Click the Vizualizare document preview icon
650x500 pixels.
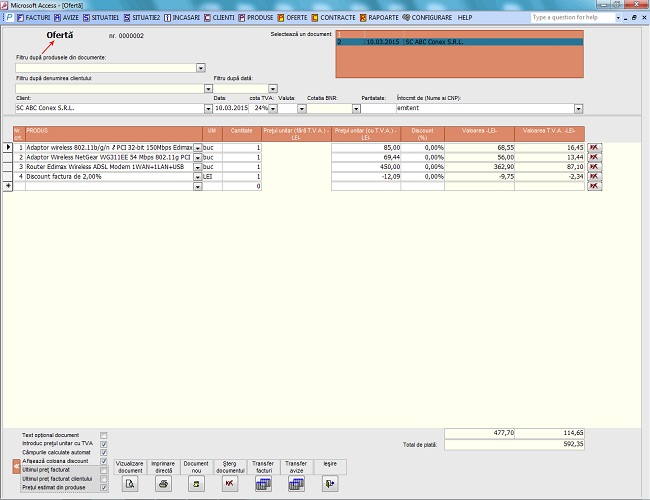(129, 484)
